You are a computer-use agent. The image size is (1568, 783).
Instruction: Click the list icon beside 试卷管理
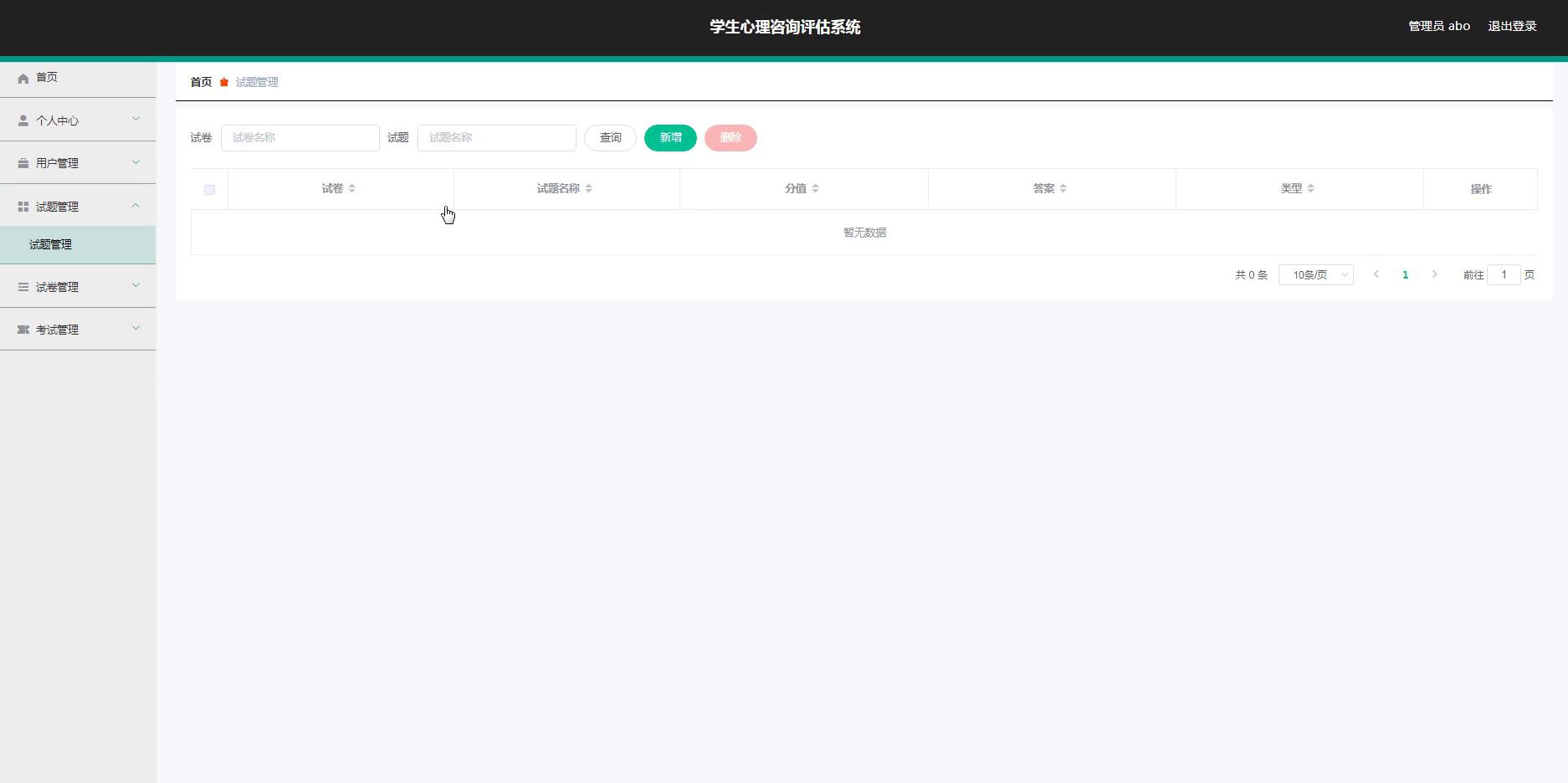tap(23, 287)
